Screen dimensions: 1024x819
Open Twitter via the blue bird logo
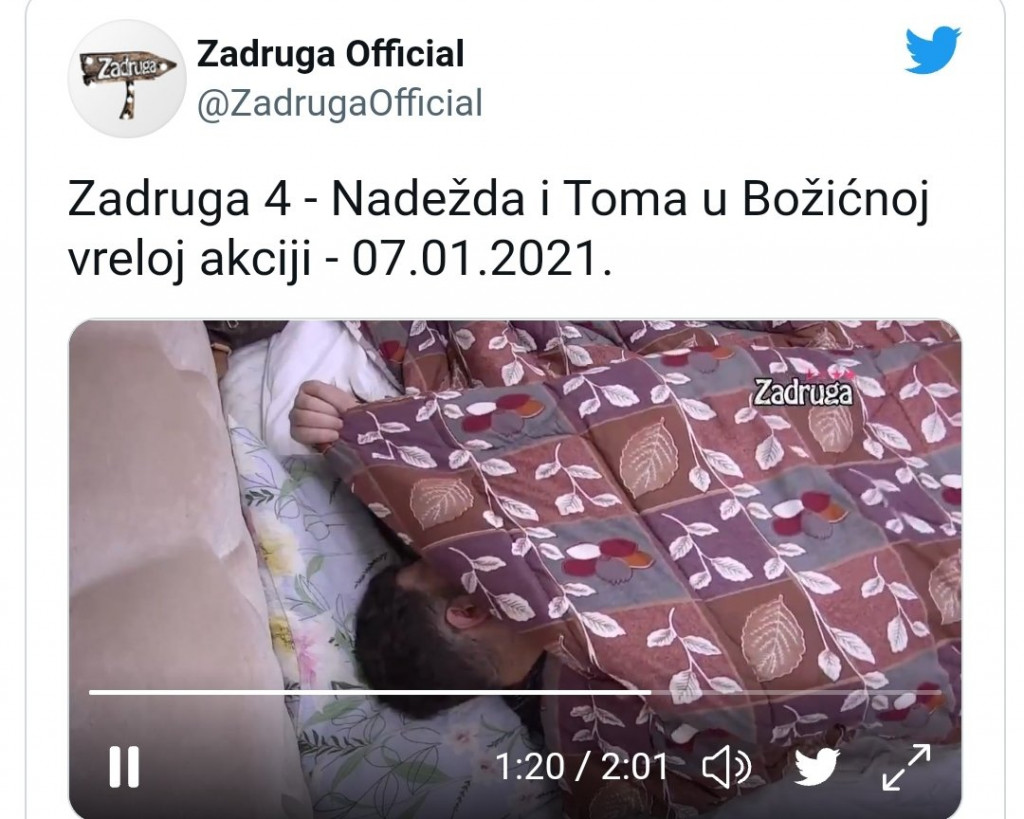click(x=933, y=50)
